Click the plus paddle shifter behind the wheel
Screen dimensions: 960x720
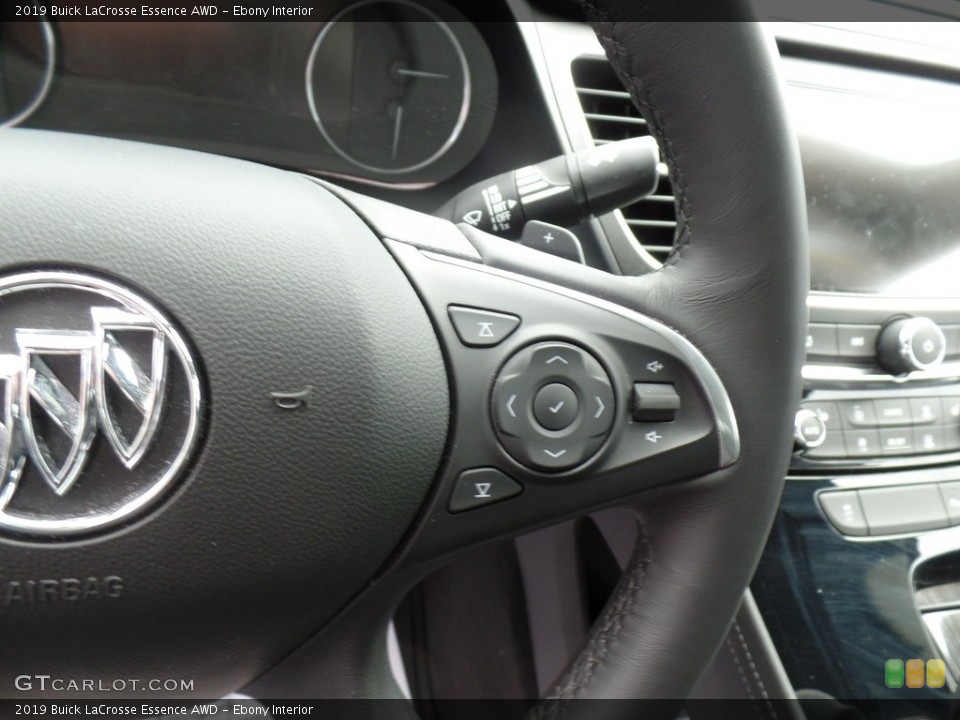click(x=552, y=239)
